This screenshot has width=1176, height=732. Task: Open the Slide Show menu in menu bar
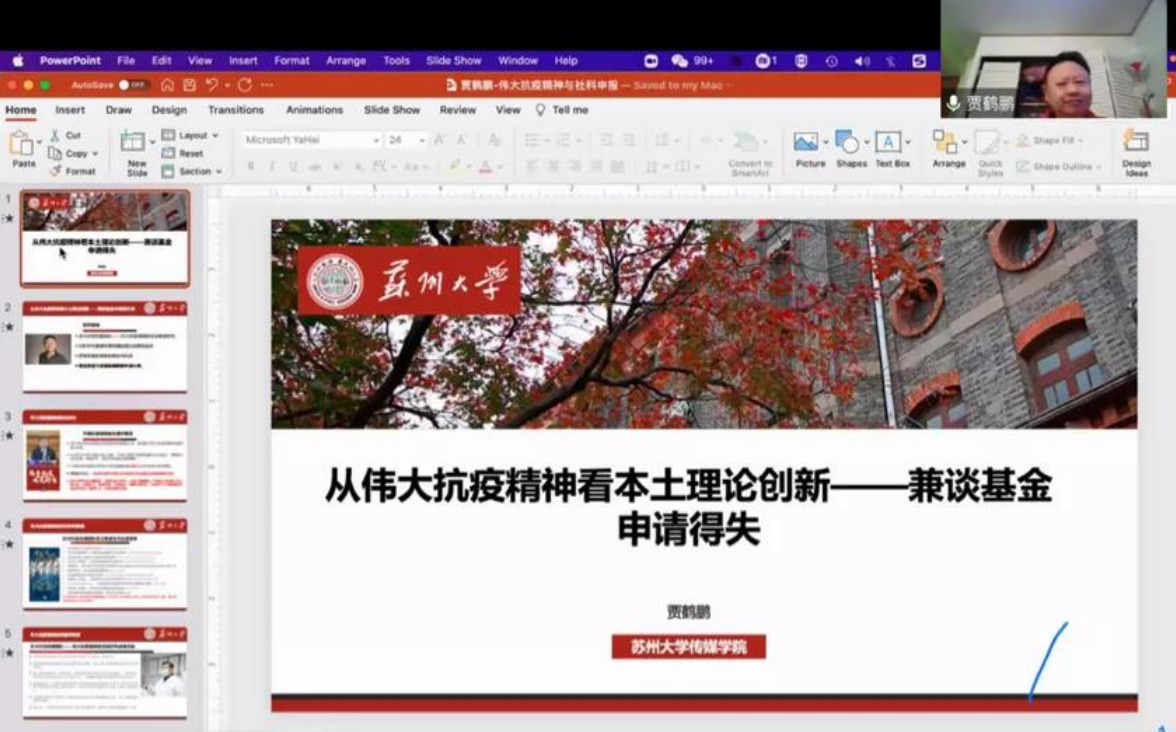pyautogui.click(x=453, y=61)
